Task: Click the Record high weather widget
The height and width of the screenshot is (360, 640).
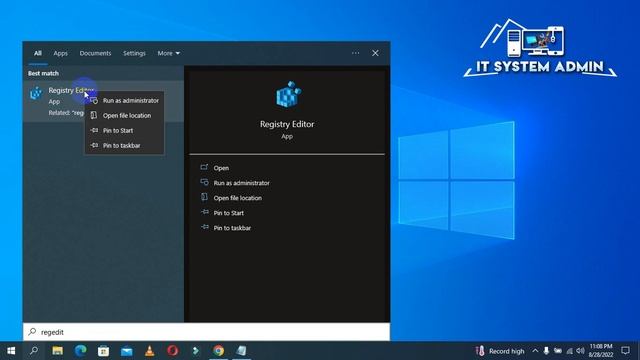Action: (500, 351)
